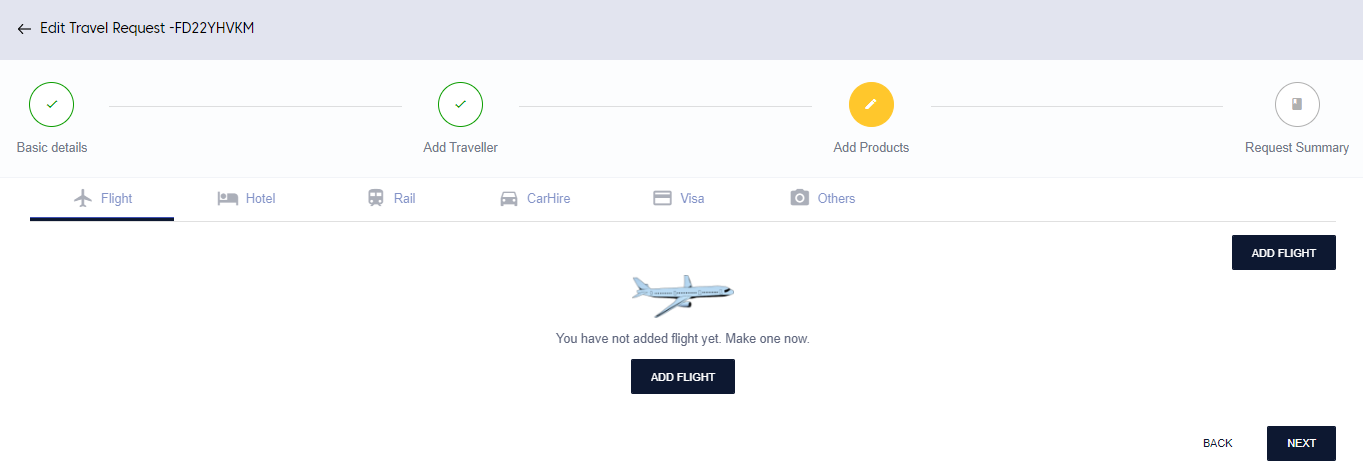Click the Request Summary step icon
The image size is (1363, 473).
(1297, 104)
